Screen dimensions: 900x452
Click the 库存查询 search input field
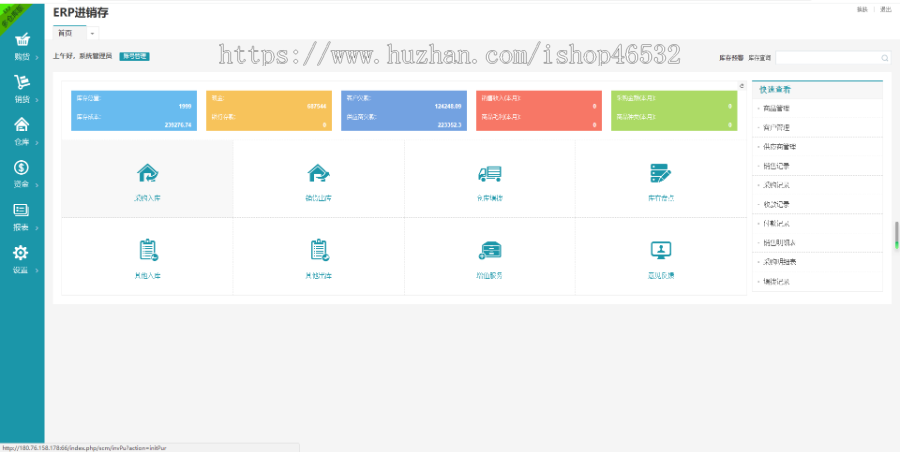pos(826,58)
